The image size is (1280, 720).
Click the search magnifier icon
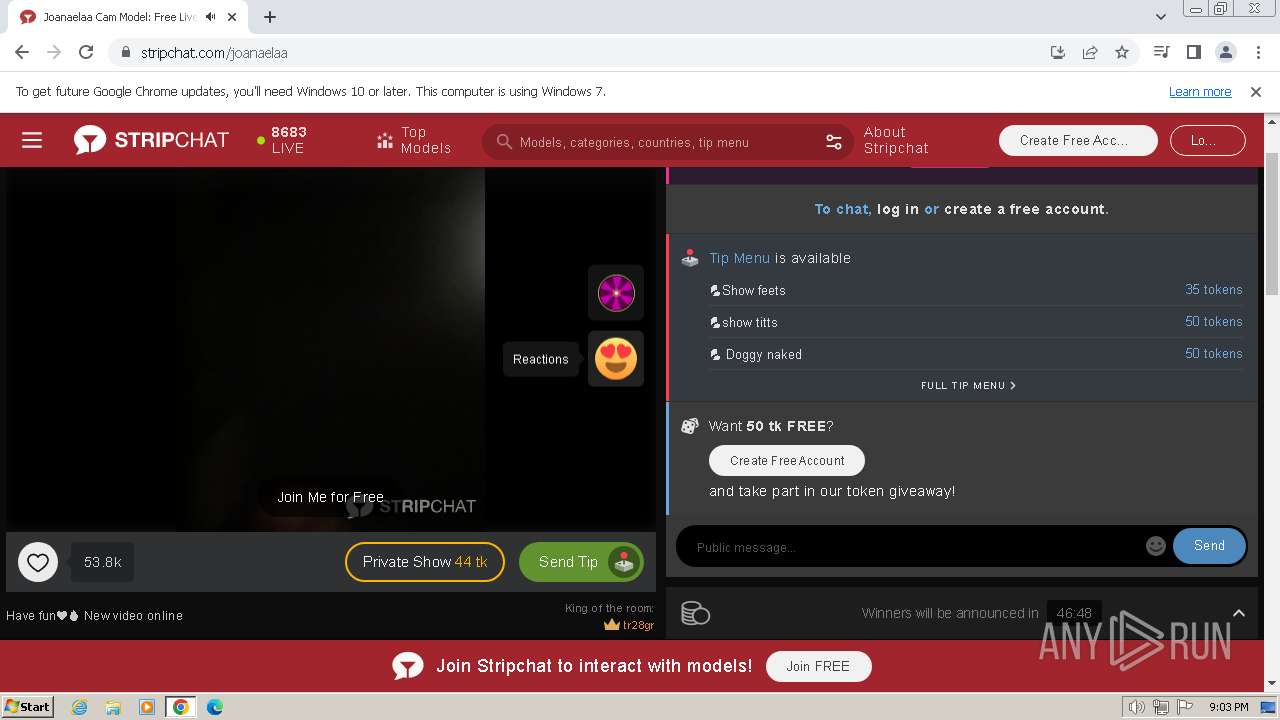(504, 142)
